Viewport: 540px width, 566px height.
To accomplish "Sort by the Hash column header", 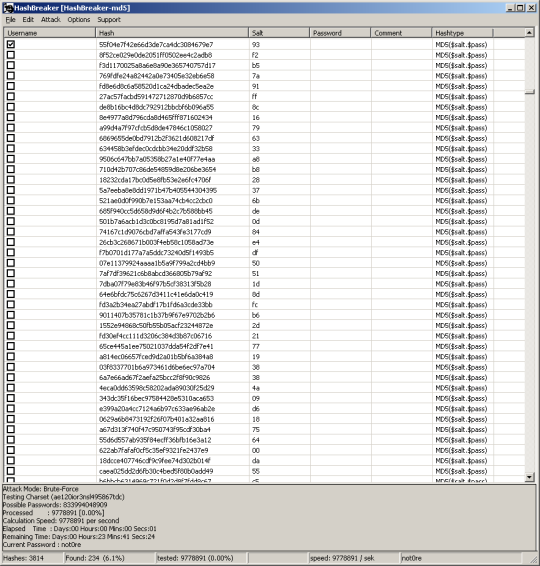I will click(172, 33).
